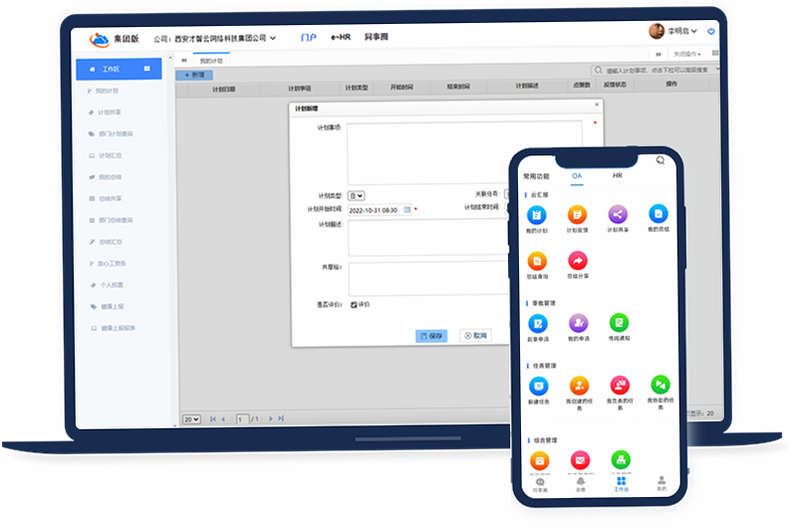Open the 关闭操作 dropdown

coord(687,53)
